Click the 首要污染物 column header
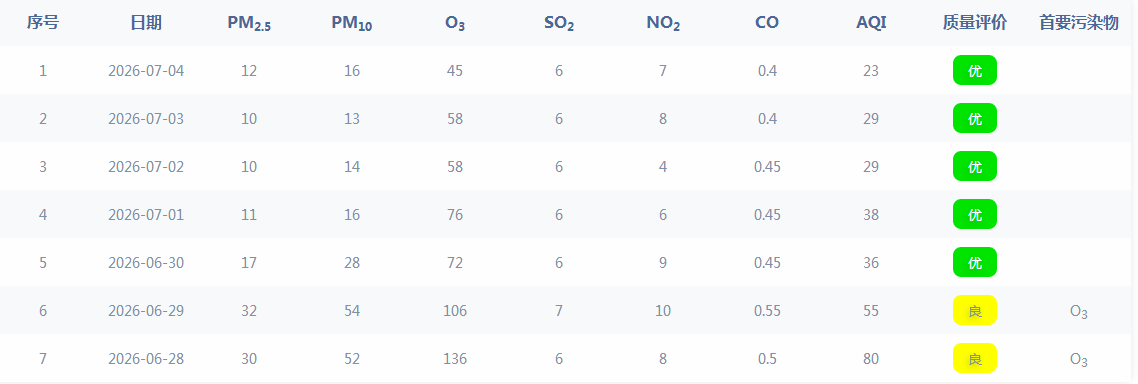Image resolution: width=1138 pixels, height=384 pixels. pos(1078,23)
